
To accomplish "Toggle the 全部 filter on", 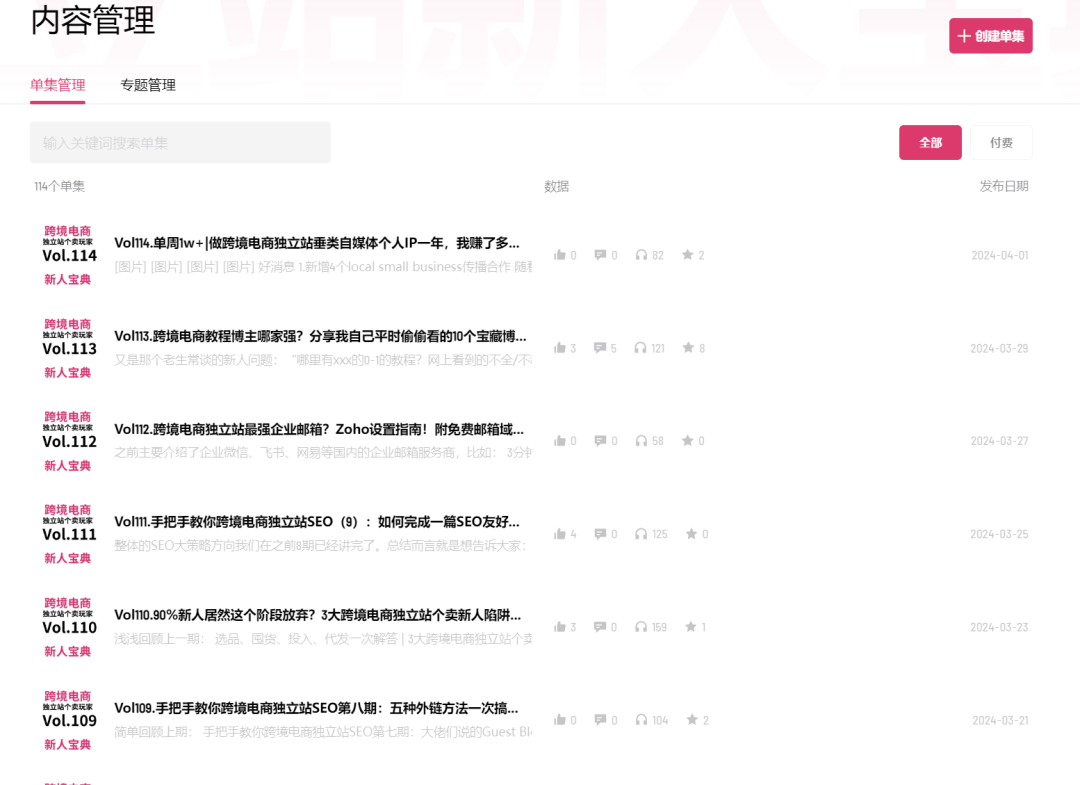I will pyautogui.click(x=930, y=142).
